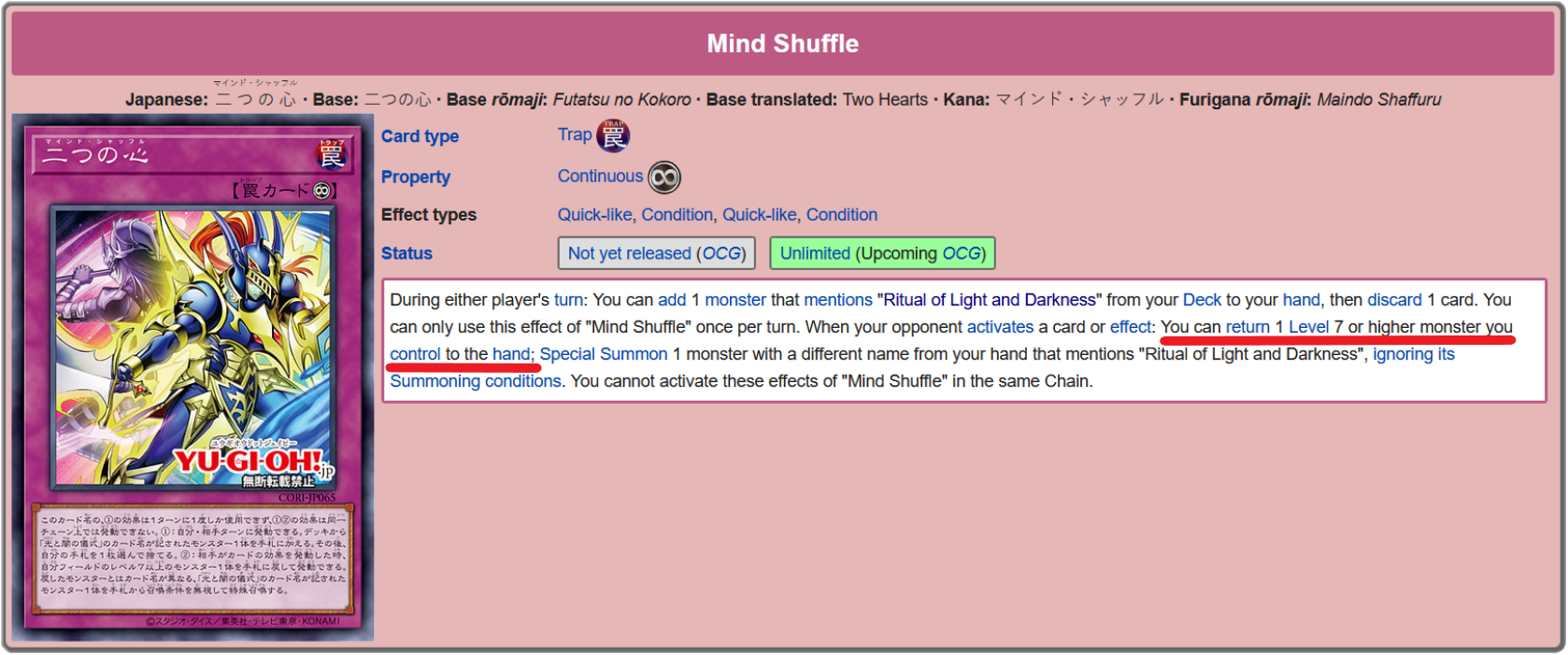Open the Status link
Image resolution: width=1568 pixels, height=655 pixels.
point(406,253)
